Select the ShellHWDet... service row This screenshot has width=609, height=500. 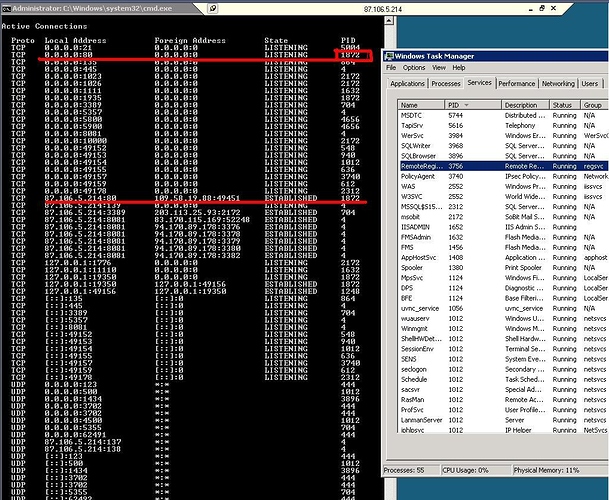coord(503,338)
